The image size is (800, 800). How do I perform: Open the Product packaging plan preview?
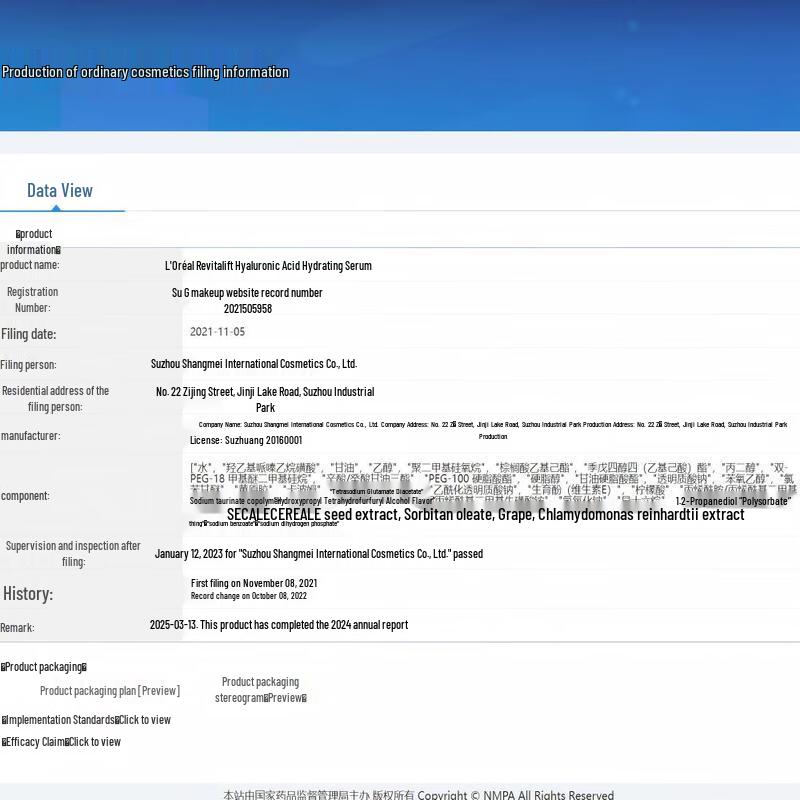110,691
